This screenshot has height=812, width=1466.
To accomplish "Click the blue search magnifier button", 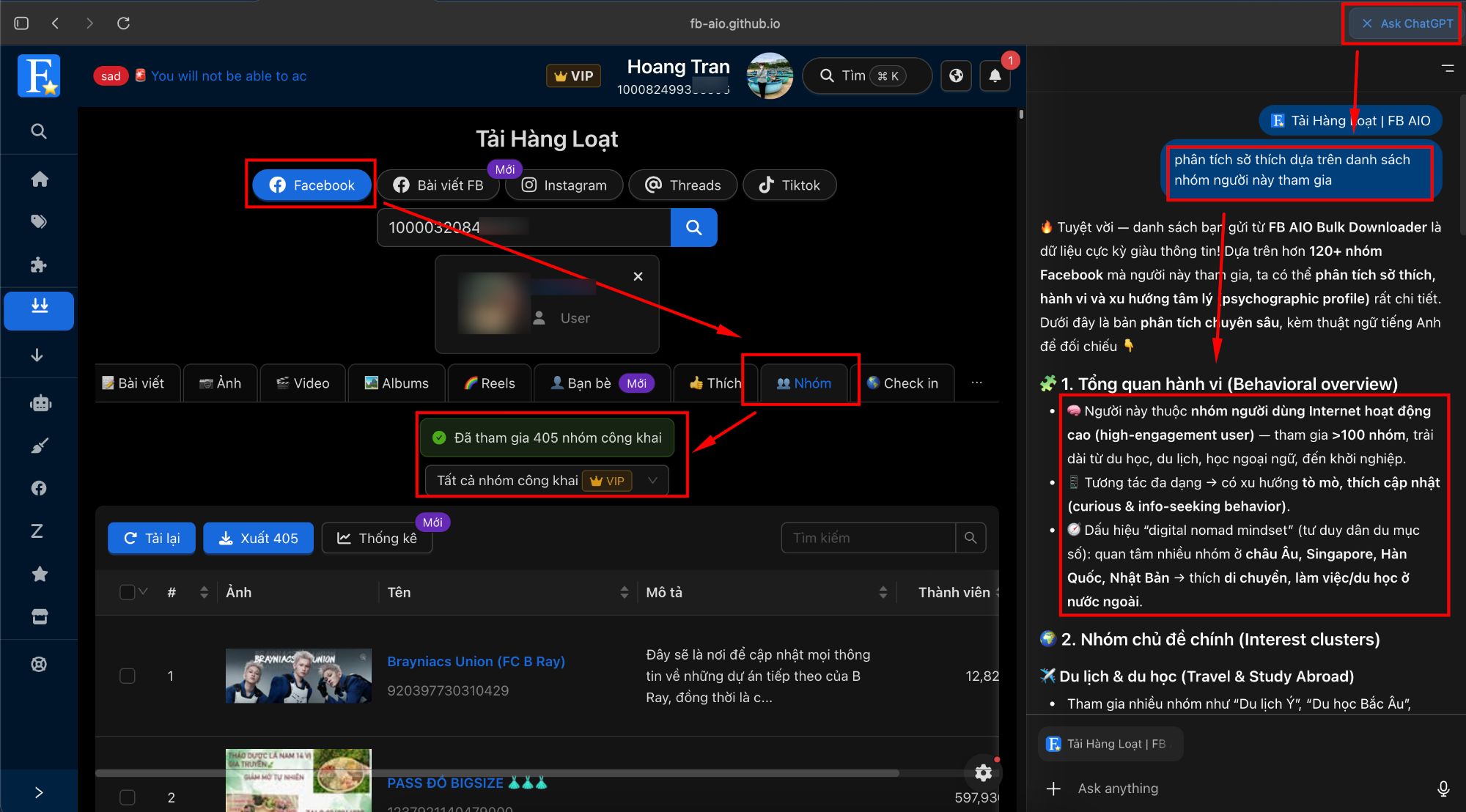I will [693, 228].
